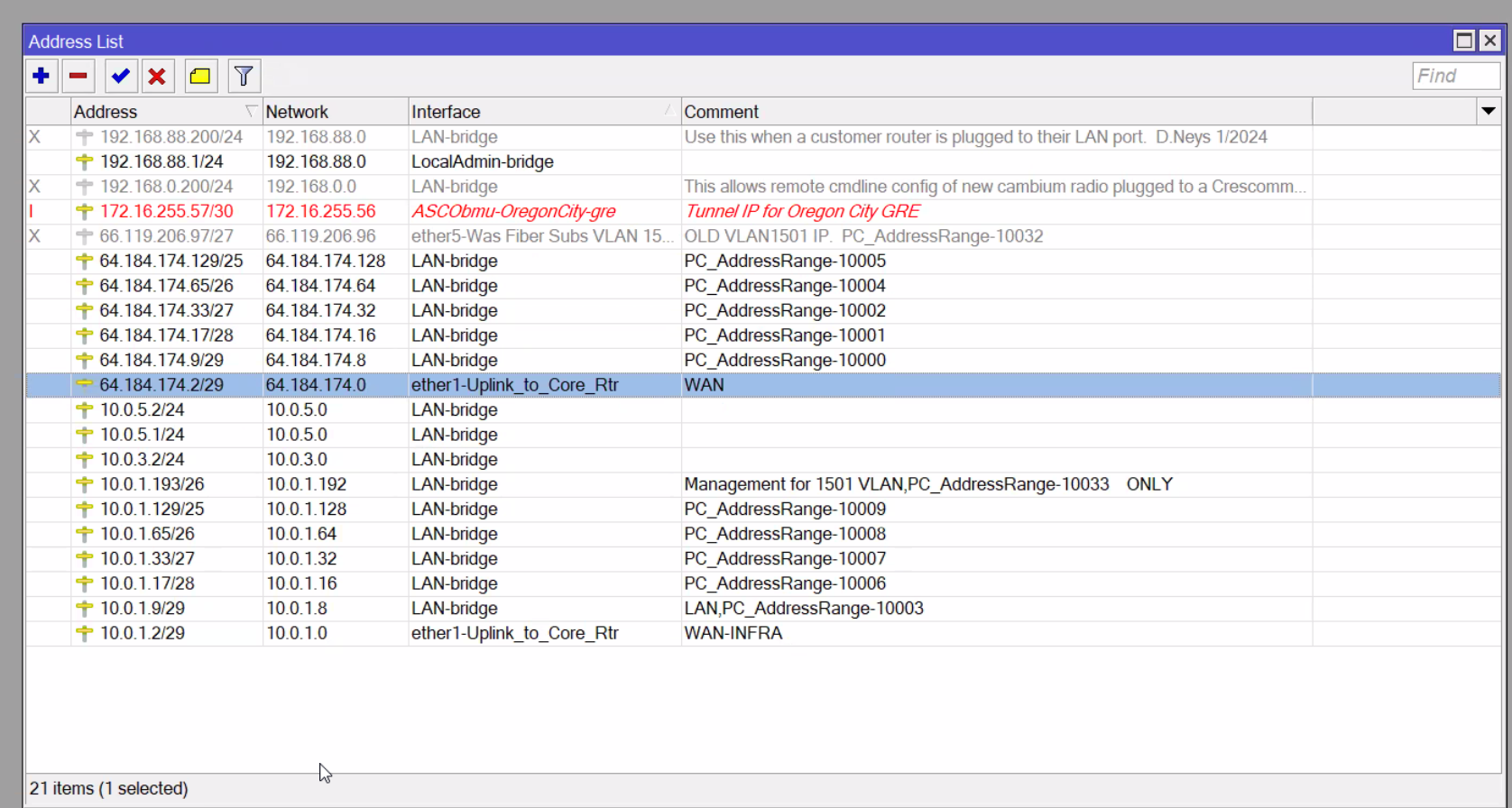Select address icon for 10.0.1.193/26

pos(85,484)
